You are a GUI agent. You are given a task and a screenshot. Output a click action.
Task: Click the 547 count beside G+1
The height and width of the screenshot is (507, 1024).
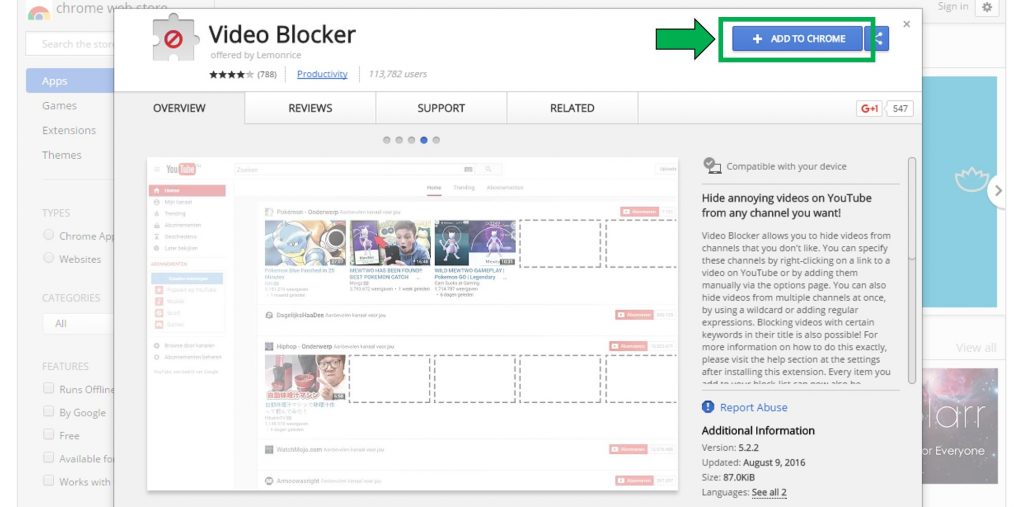pos(900,108)
